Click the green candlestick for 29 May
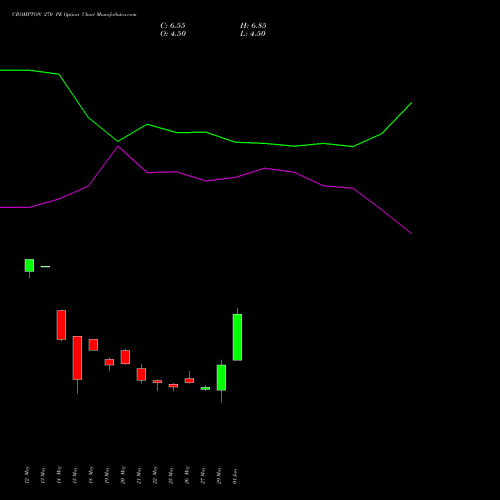Image resolution: width=500 pixels, height=500 pixels. pyautogui.click(x=221, y=378)
